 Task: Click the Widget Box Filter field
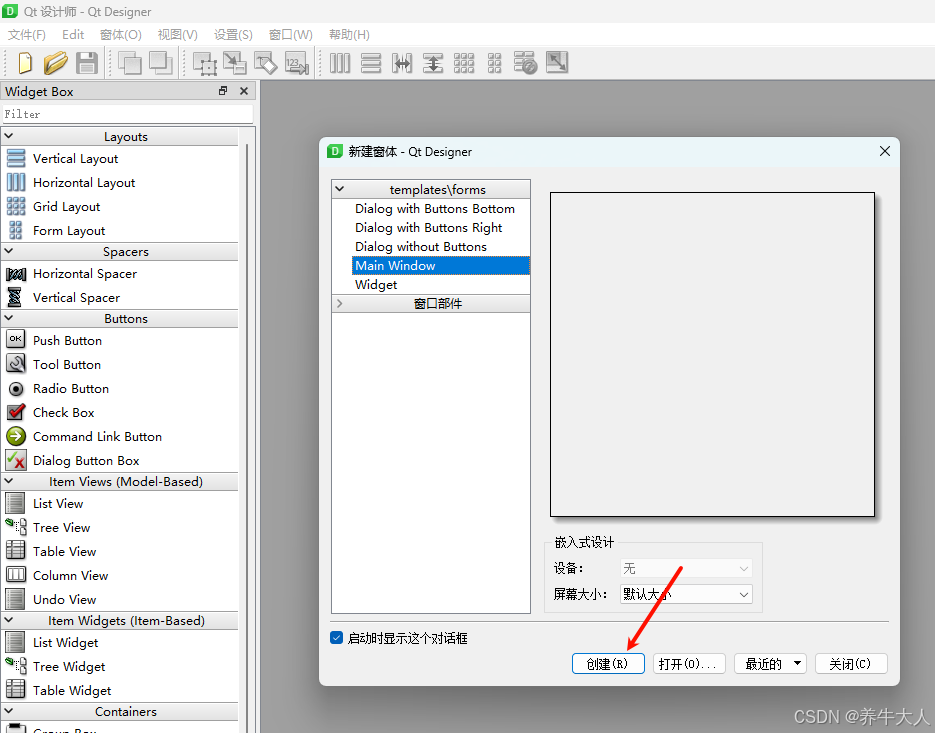(x=128, y=113)
